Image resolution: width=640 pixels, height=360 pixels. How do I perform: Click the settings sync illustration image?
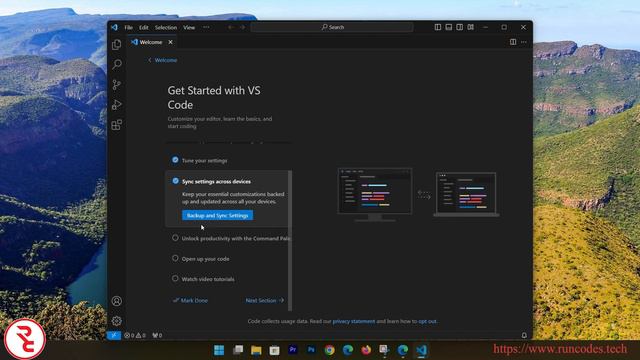pyautogui.click(x=418, y=194)
